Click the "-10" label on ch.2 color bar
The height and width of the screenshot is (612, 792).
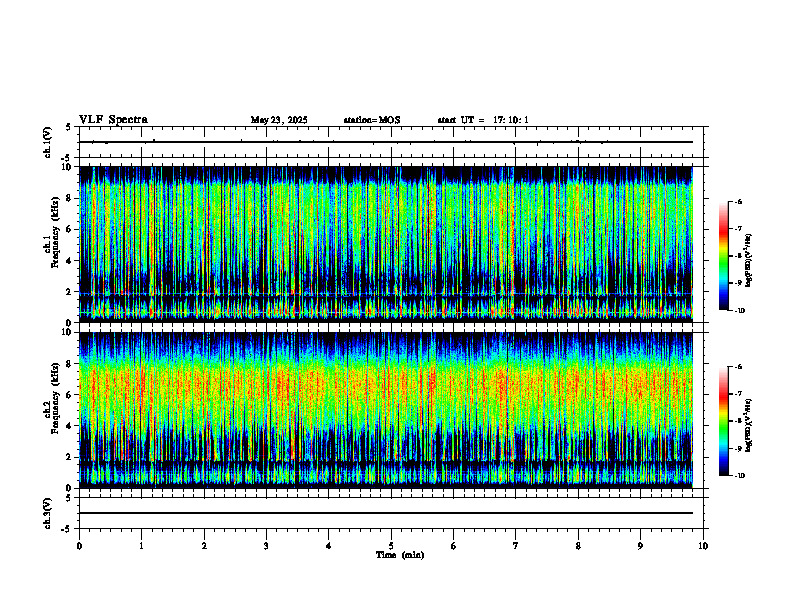point(740,476)
